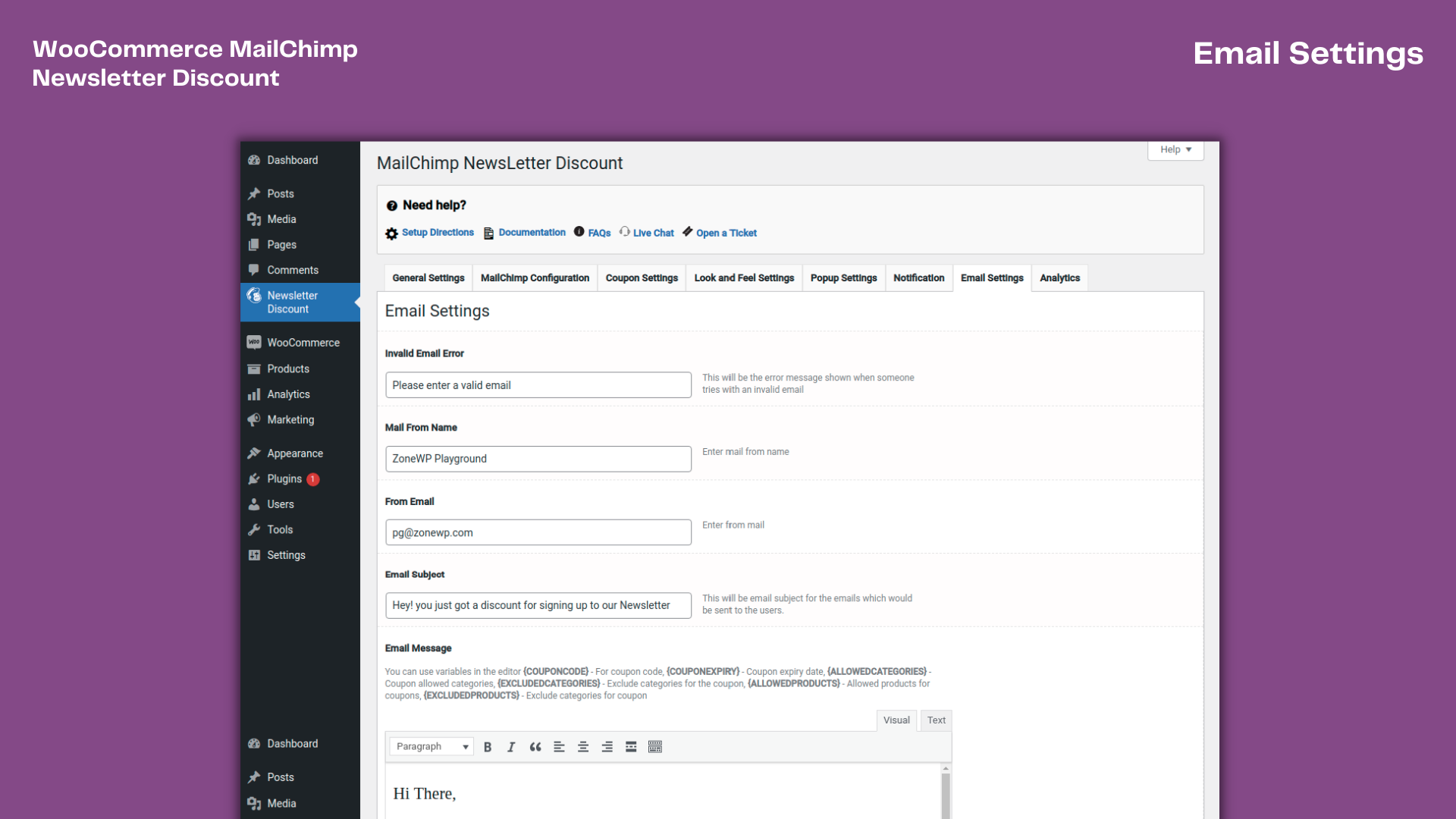Image resolution: width=1456 pixels, height=819 pixels.
Task: Toggle bold formatting in the editor
Action: point(488,747)
